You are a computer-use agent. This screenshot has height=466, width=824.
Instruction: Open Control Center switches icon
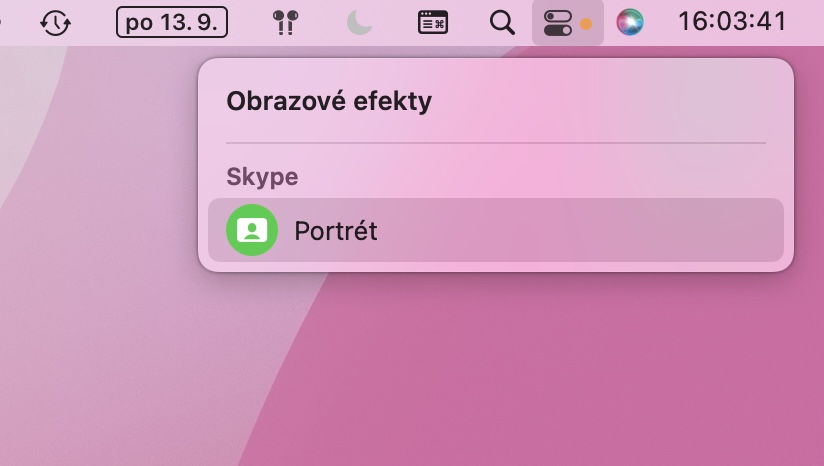558,22
